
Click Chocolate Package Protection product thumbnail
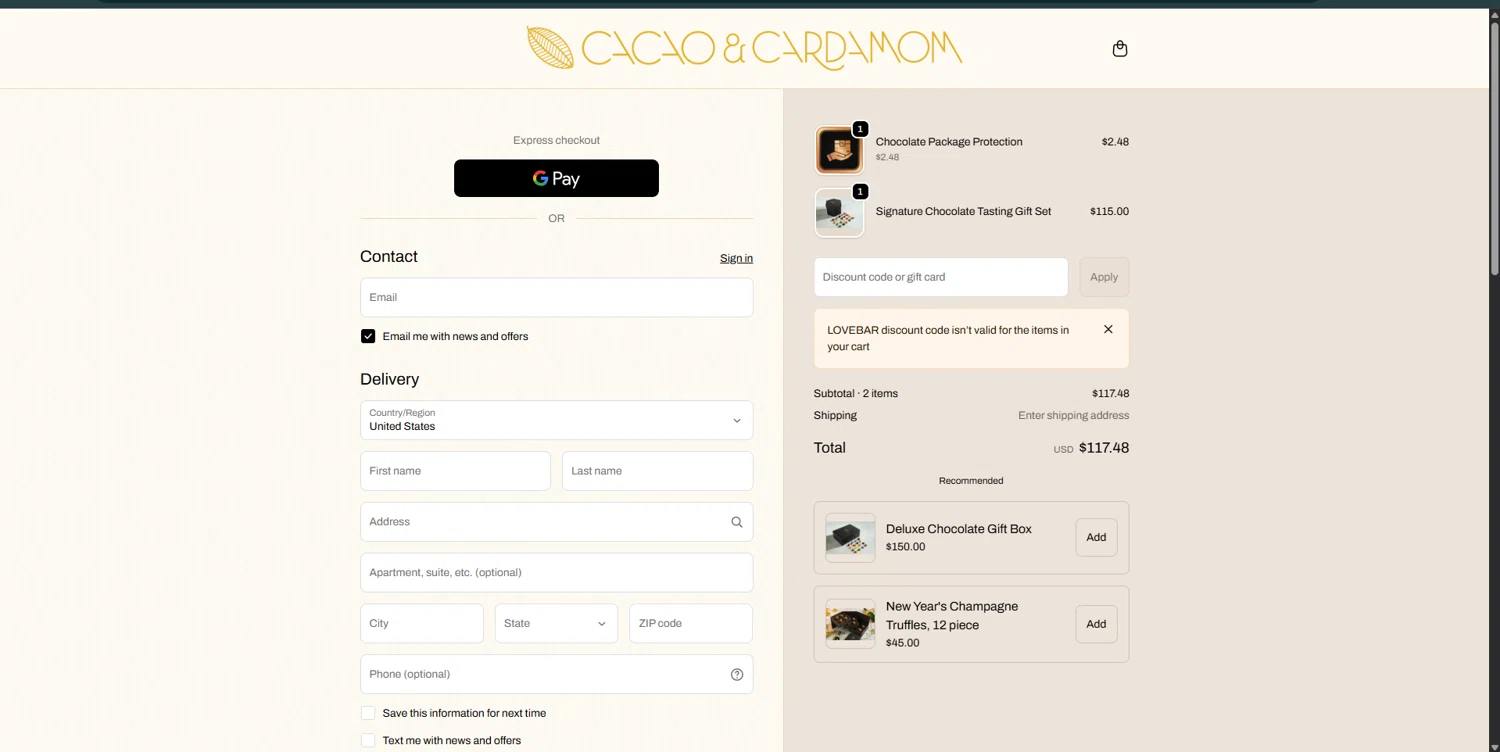[839, 150]
